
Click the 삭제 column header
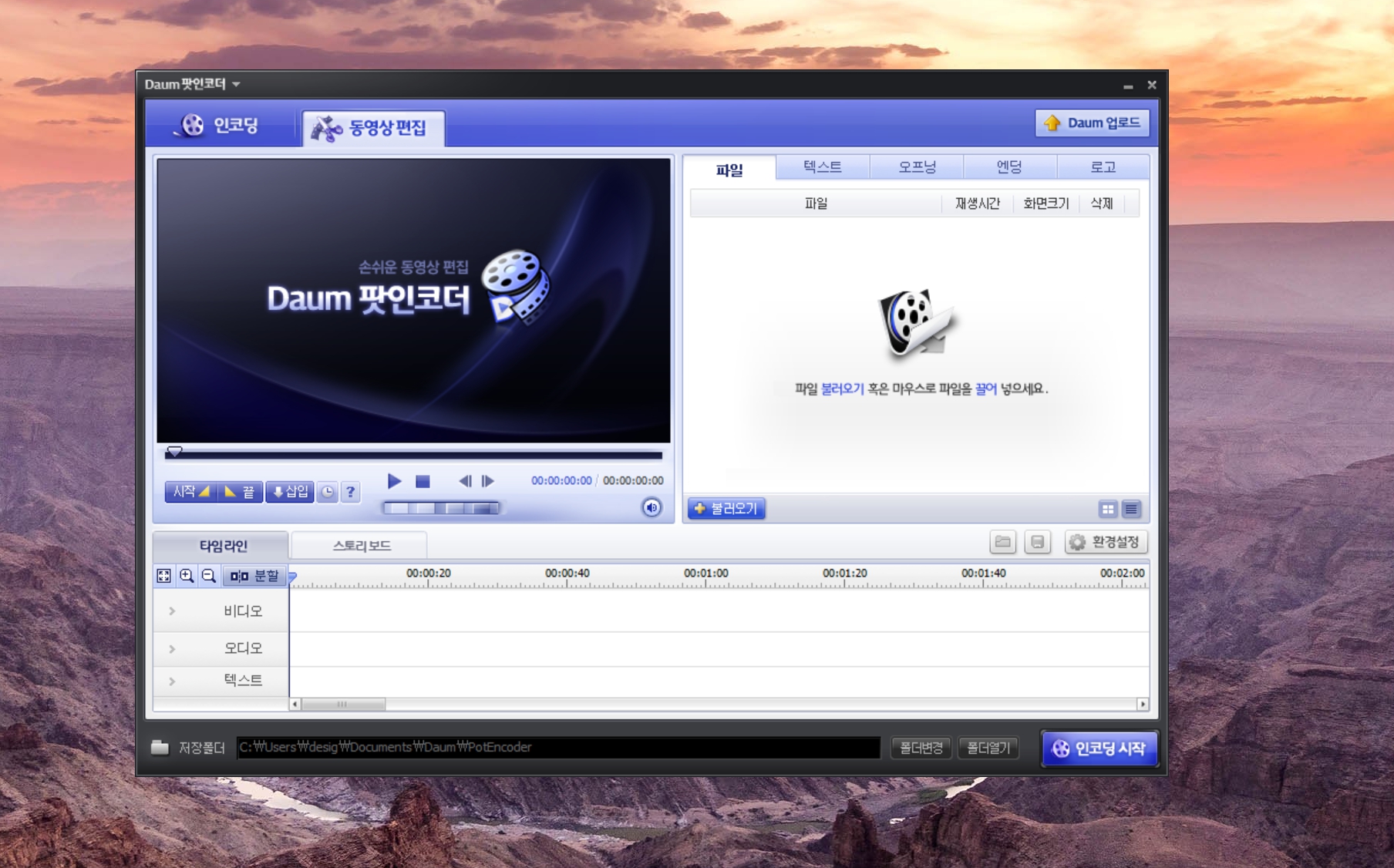pyautogui.click(x=1102, y=204)
